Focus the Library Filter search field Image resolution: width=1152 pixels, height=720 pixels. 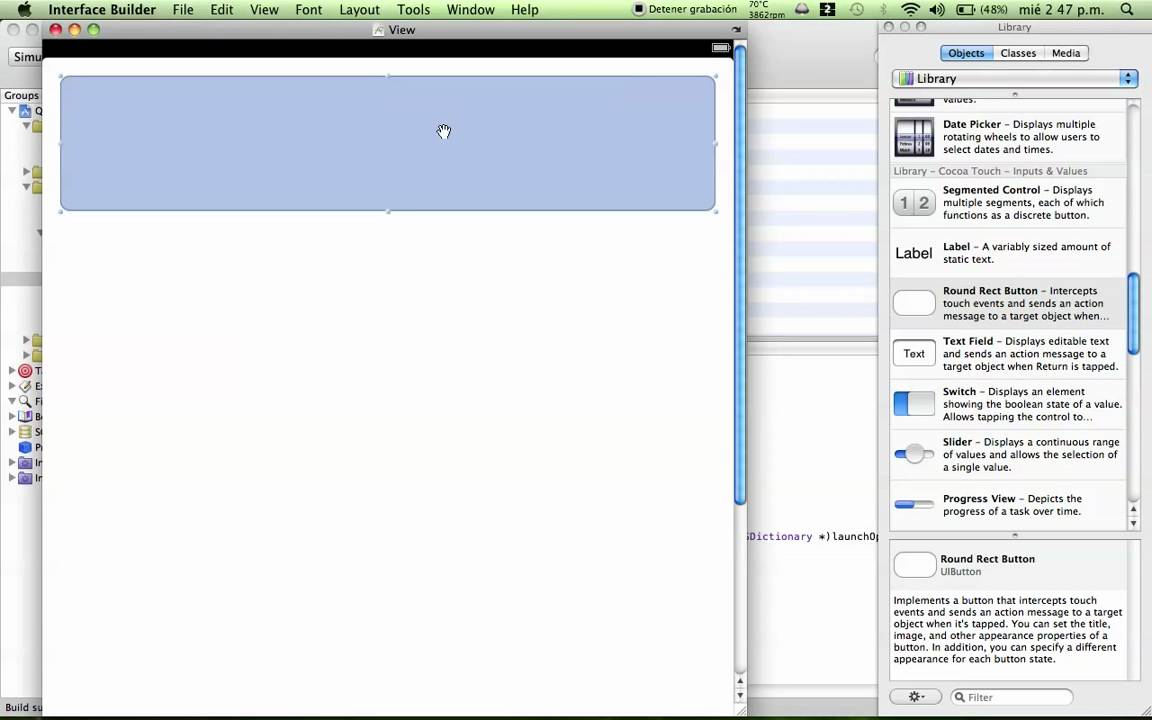(1012, 696)
